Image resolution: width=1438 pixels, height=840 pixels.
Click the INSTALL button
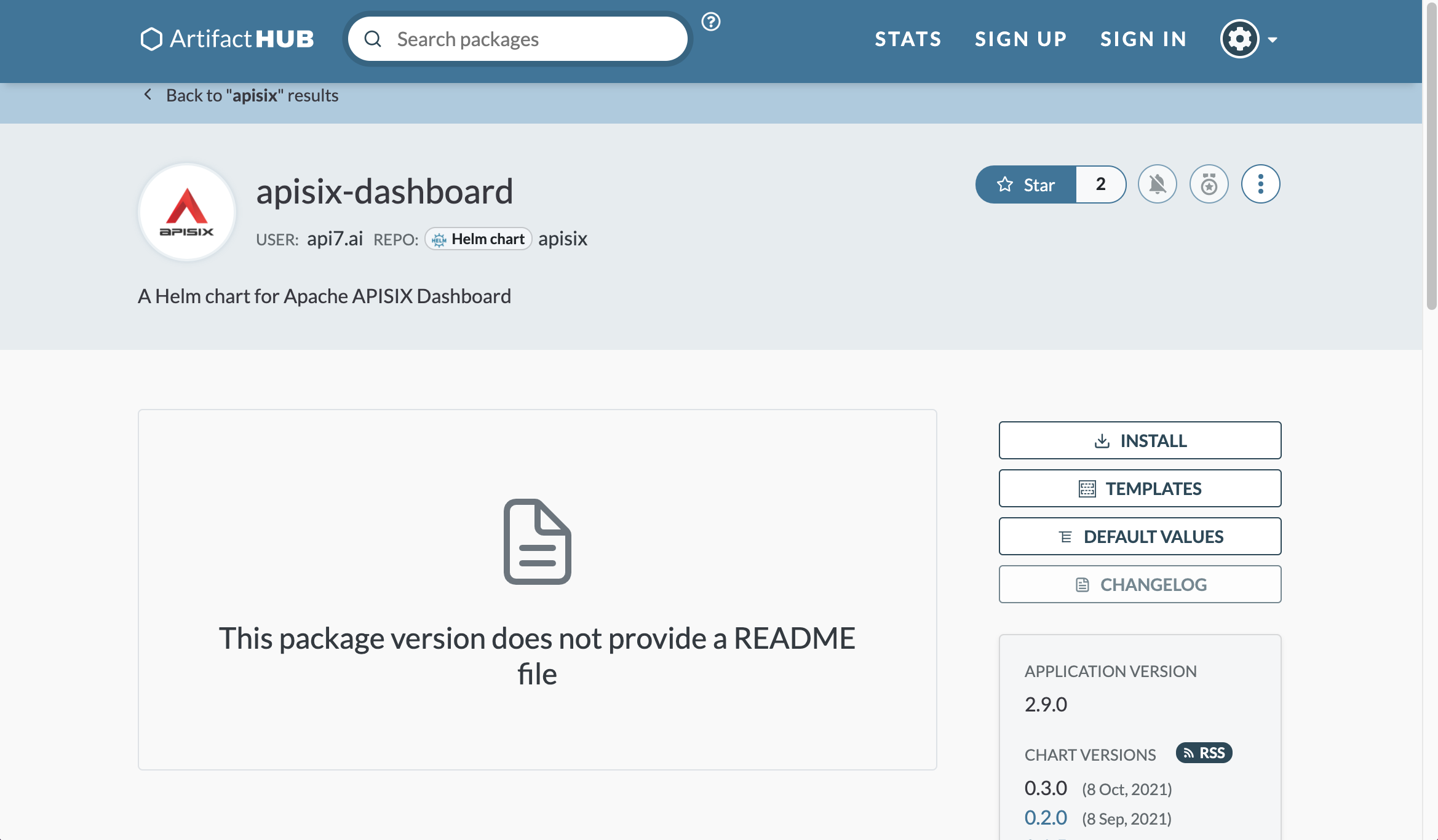click(1139, 440)
